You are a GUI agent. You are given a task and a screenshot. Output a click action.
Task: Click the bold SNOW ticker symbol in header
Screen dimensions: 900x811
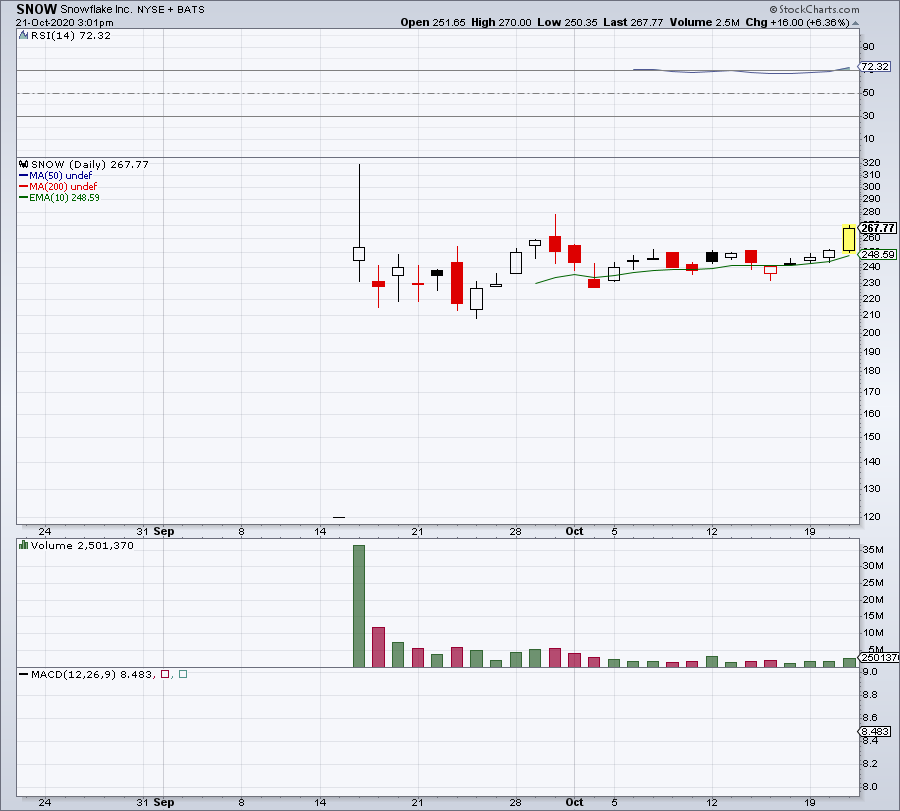click(x=37, y=9)
